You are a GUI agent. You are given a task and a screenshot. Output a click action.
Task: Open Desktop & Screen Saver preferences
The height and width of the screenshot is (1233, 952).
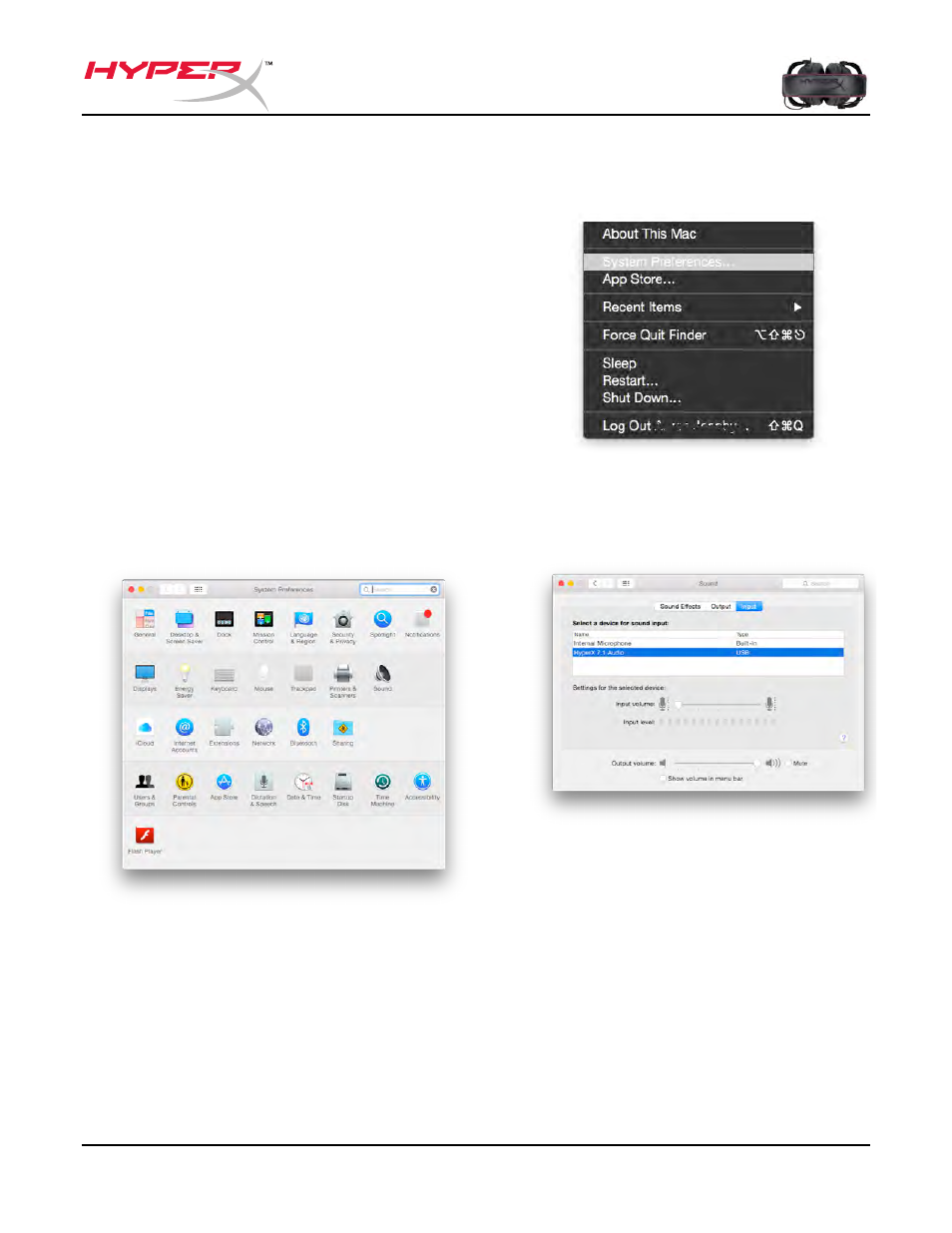pyautogui.click(x=185, y=626)
